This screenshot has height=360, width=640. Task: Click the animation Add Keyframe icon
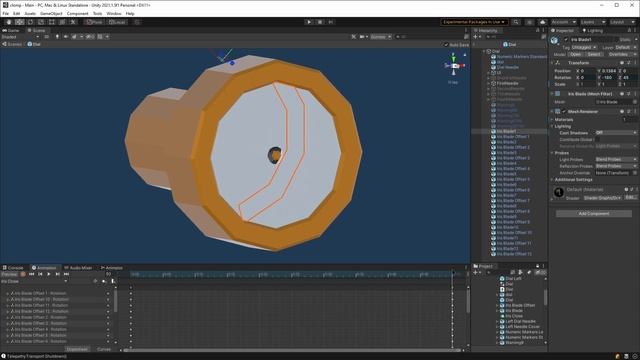(104, 281)
